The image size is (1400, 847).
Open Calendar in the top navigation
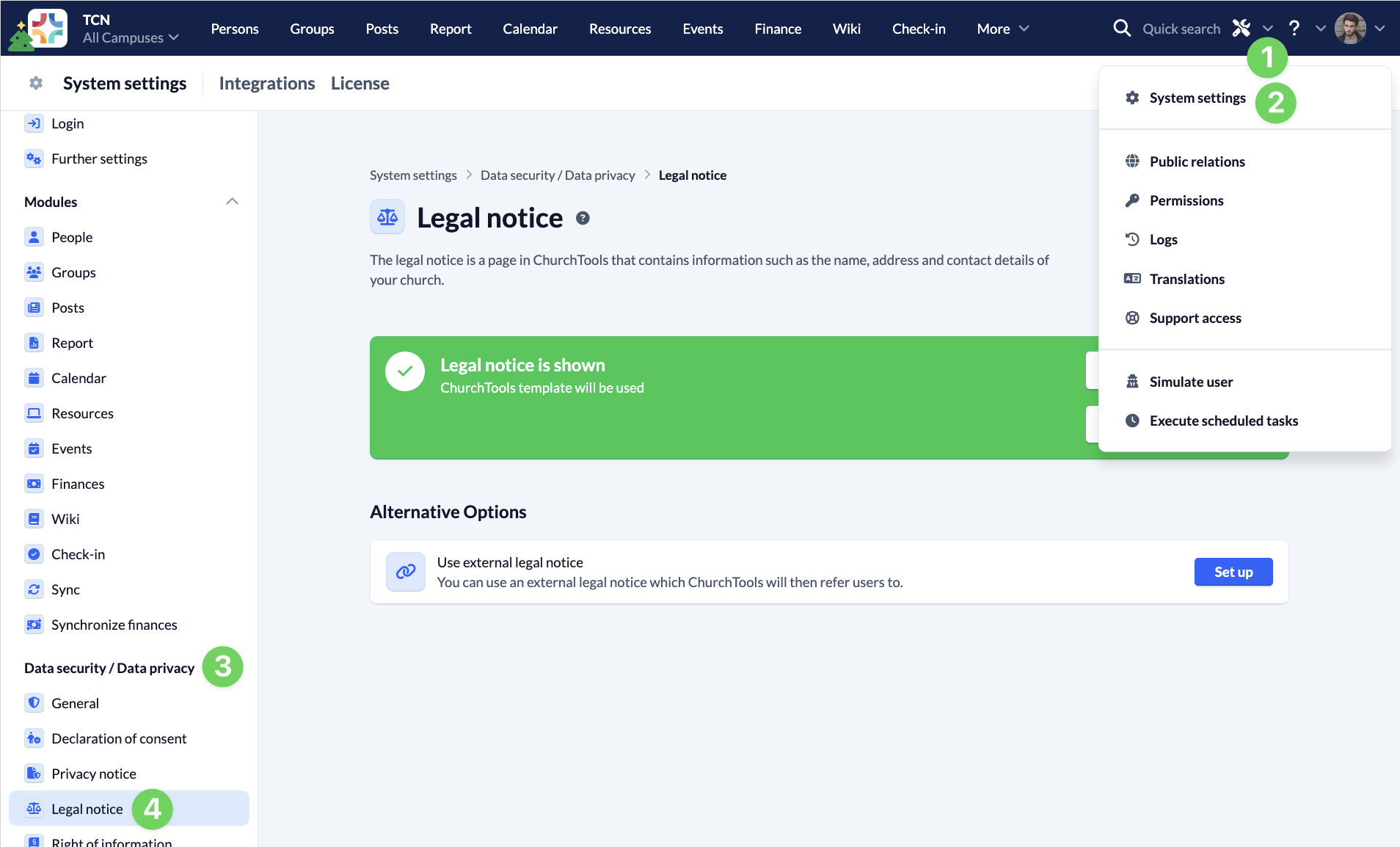[x=530, y=29]
